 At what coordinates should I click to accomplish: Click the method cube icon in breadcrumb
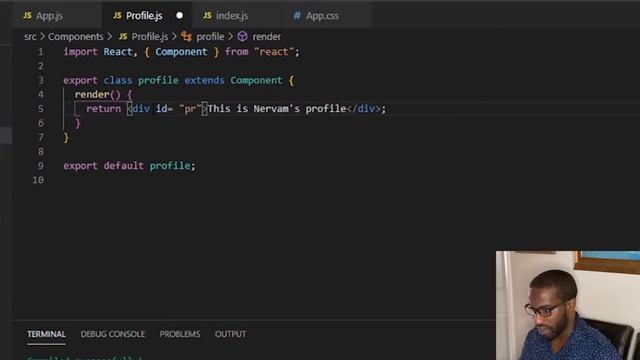pyautogui.click(x=242, y=37)
